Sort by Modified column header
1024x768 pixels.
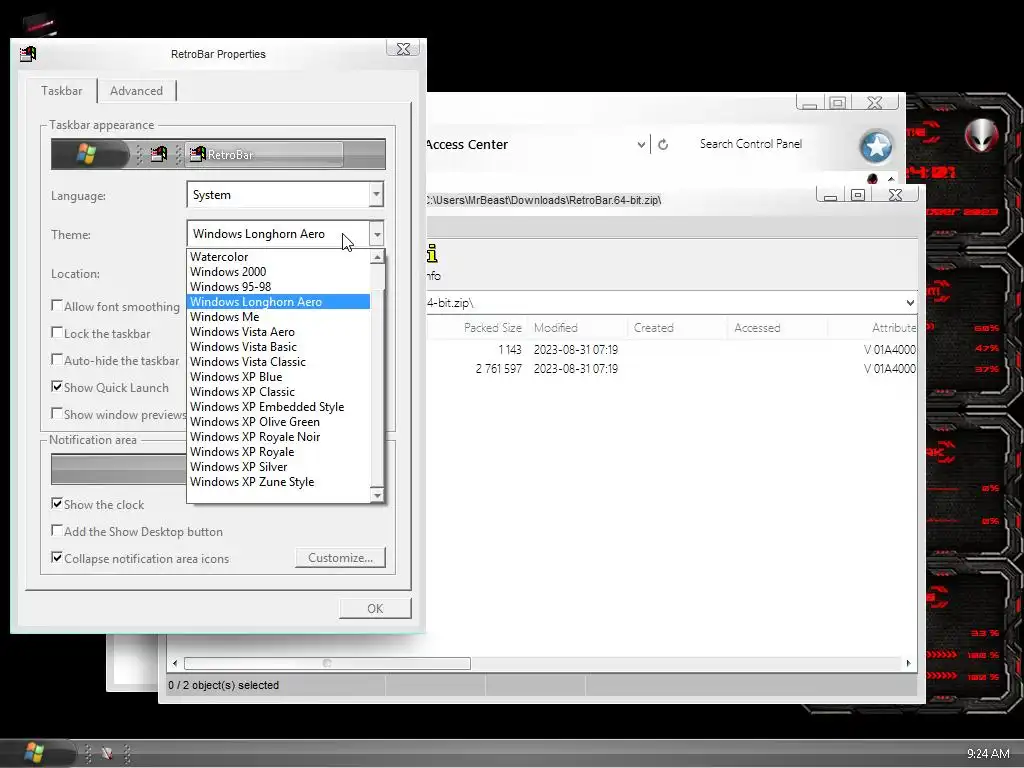click(x=577, y=328)
